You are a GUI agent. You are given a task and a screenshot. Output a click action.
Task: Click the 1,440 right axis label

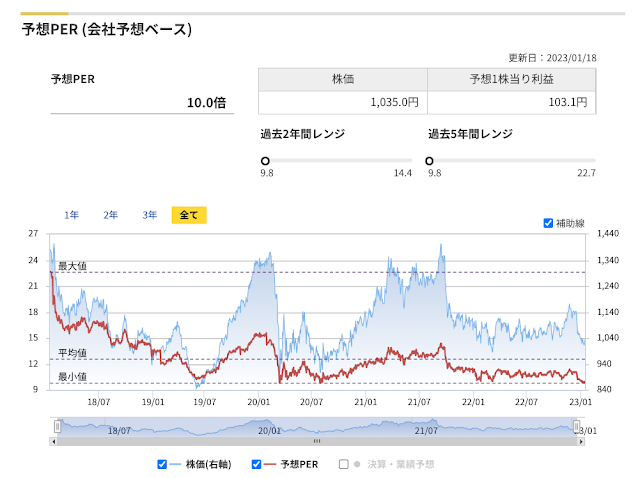(x=608, y=233)
